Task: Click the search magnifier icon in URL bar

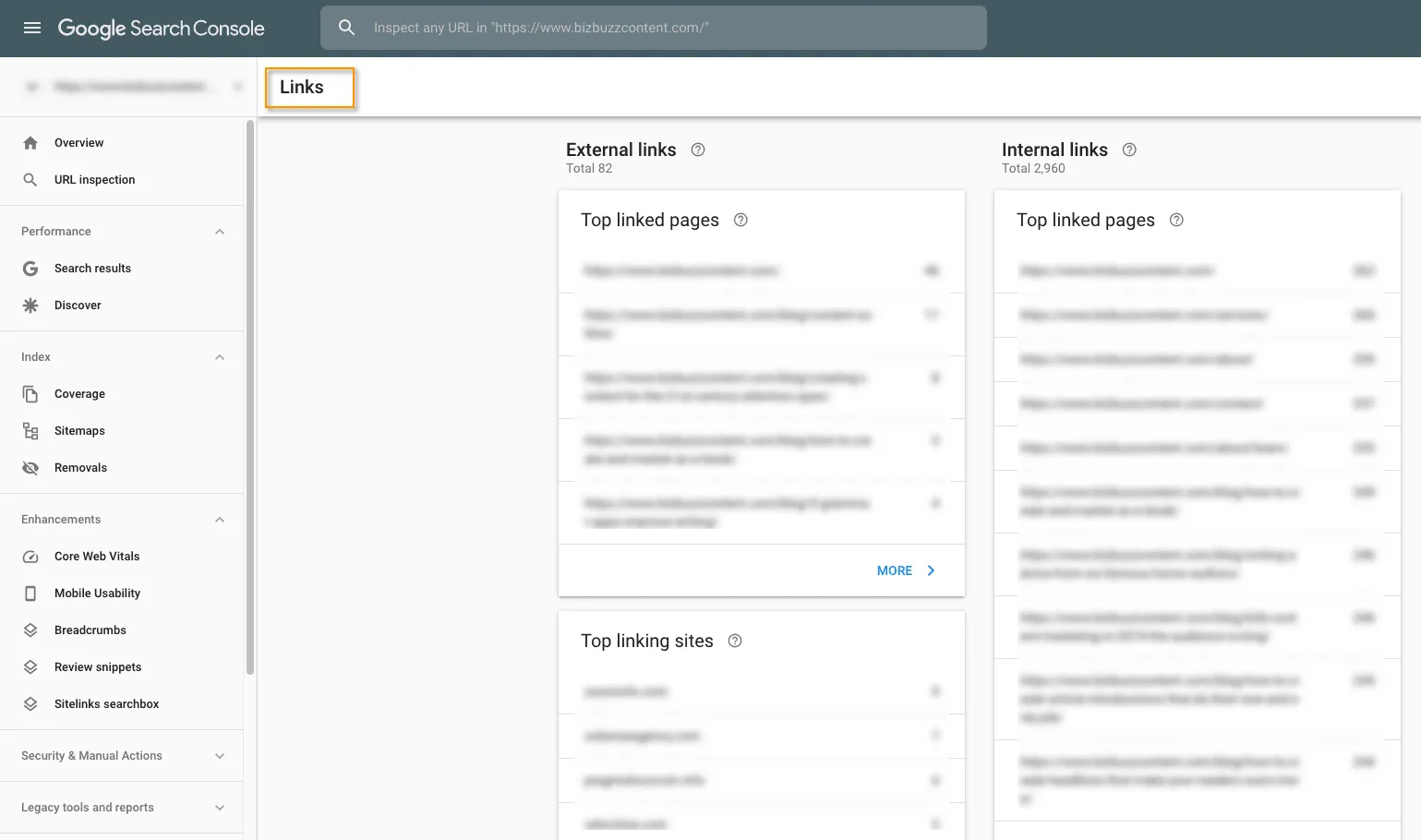Action: click(346, 28)
